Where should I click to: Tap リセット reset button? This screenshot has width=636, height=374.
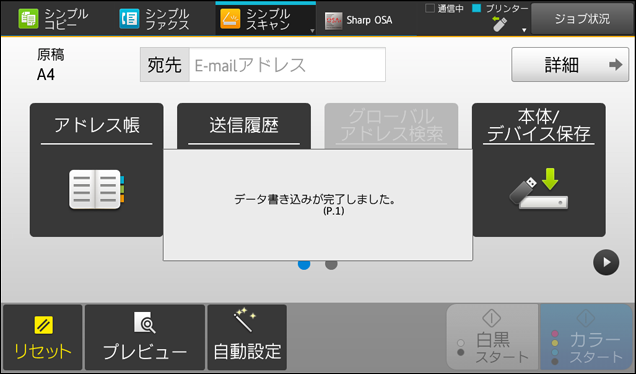coord(43,337)
